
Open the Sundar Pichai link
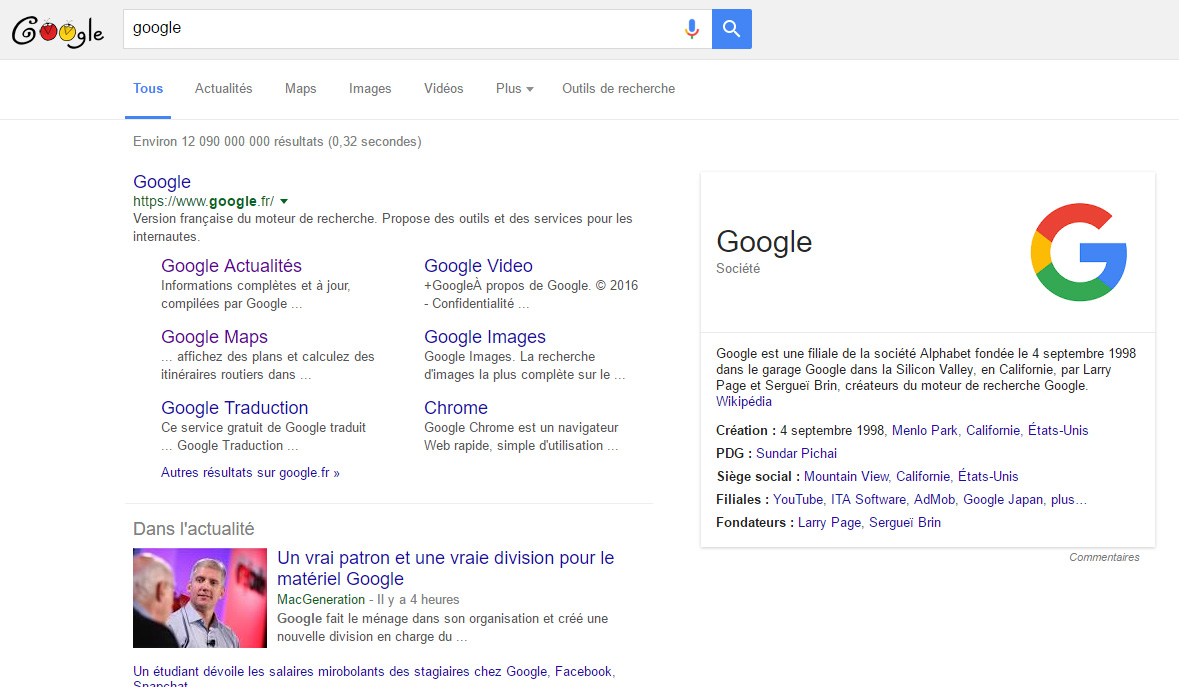pos(796,453)
